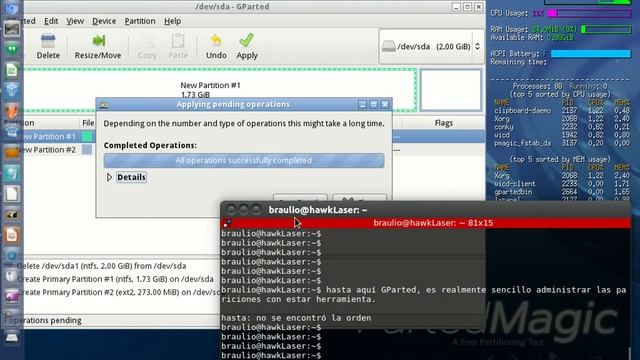Viewport: 640px width, 360px height.
Task: Click the small icon in terminal's red bar
Action: click(227, 223)
